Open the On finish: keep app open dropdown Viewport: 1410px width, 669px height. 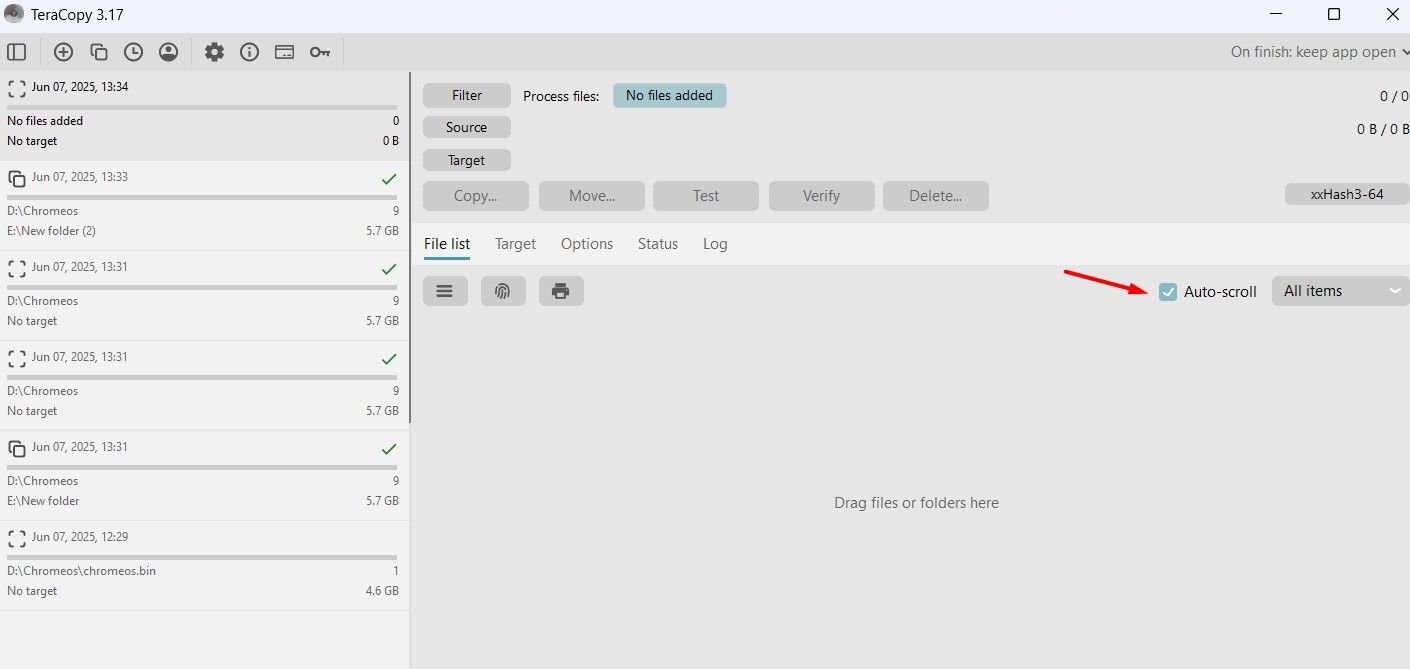1318,52
